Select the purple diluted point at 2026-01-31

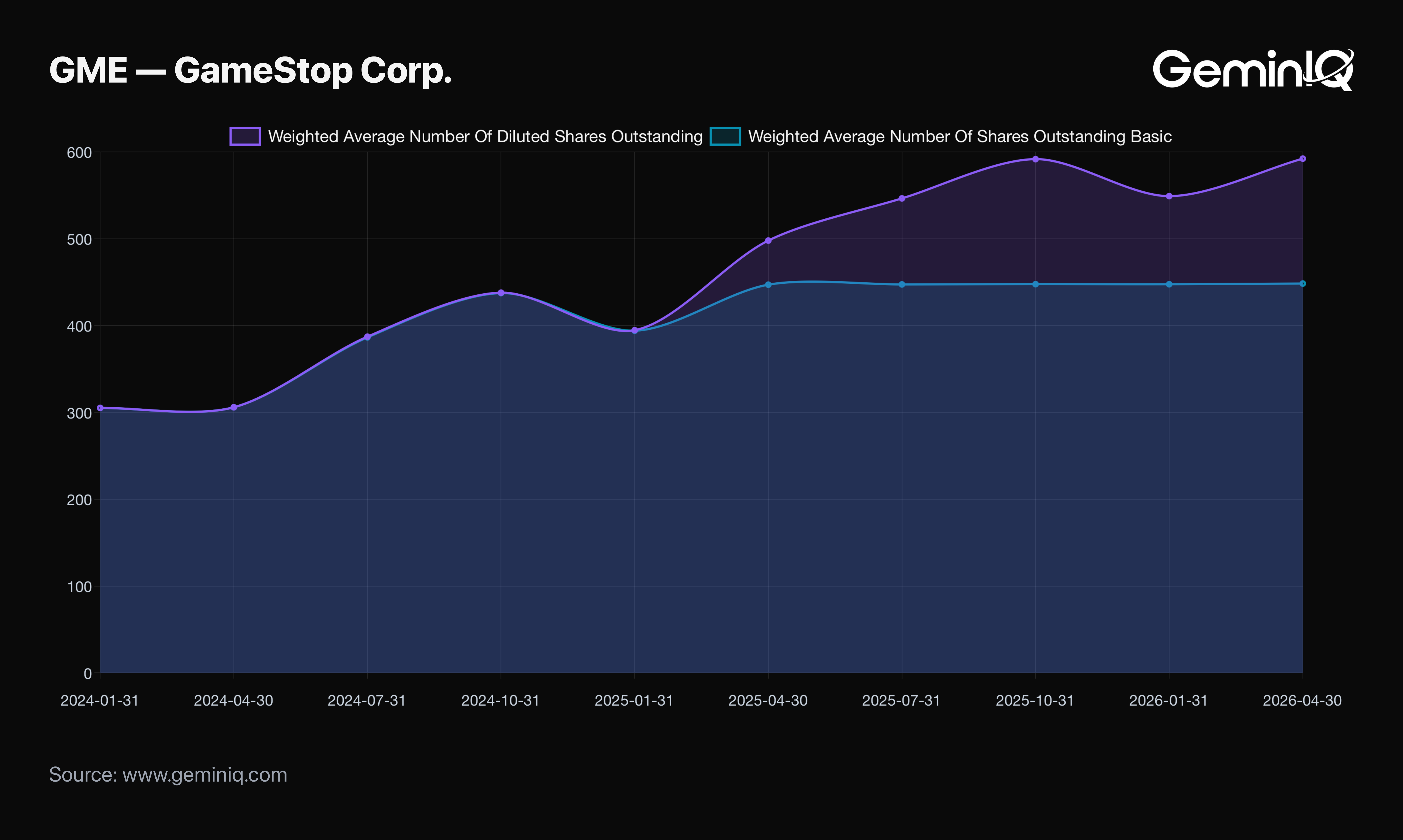click(1169, 196)
